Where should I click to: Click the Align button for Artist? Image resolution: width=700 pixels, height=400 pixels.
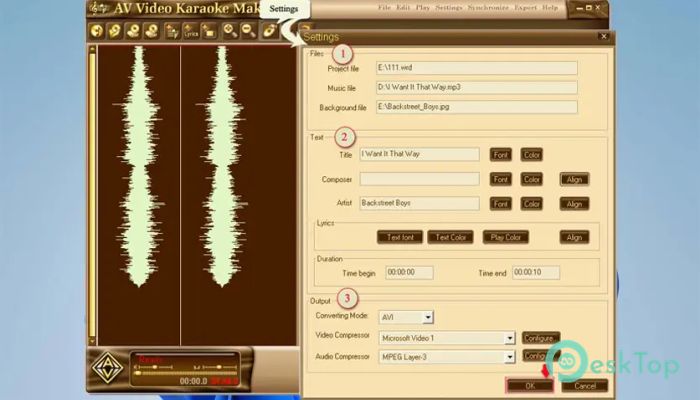(574, 204)
